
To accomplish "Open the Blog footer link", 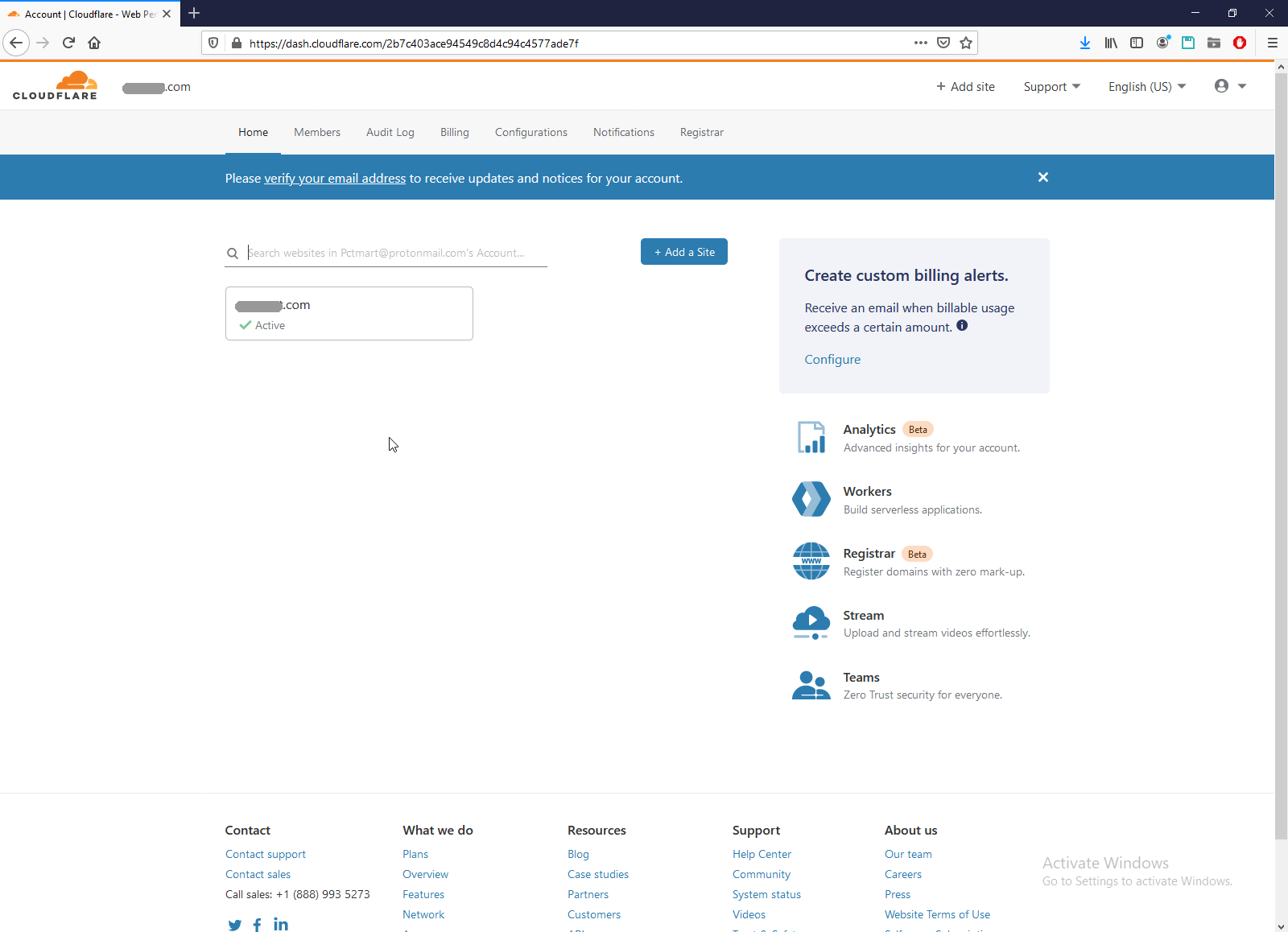I will click(578, 854).
